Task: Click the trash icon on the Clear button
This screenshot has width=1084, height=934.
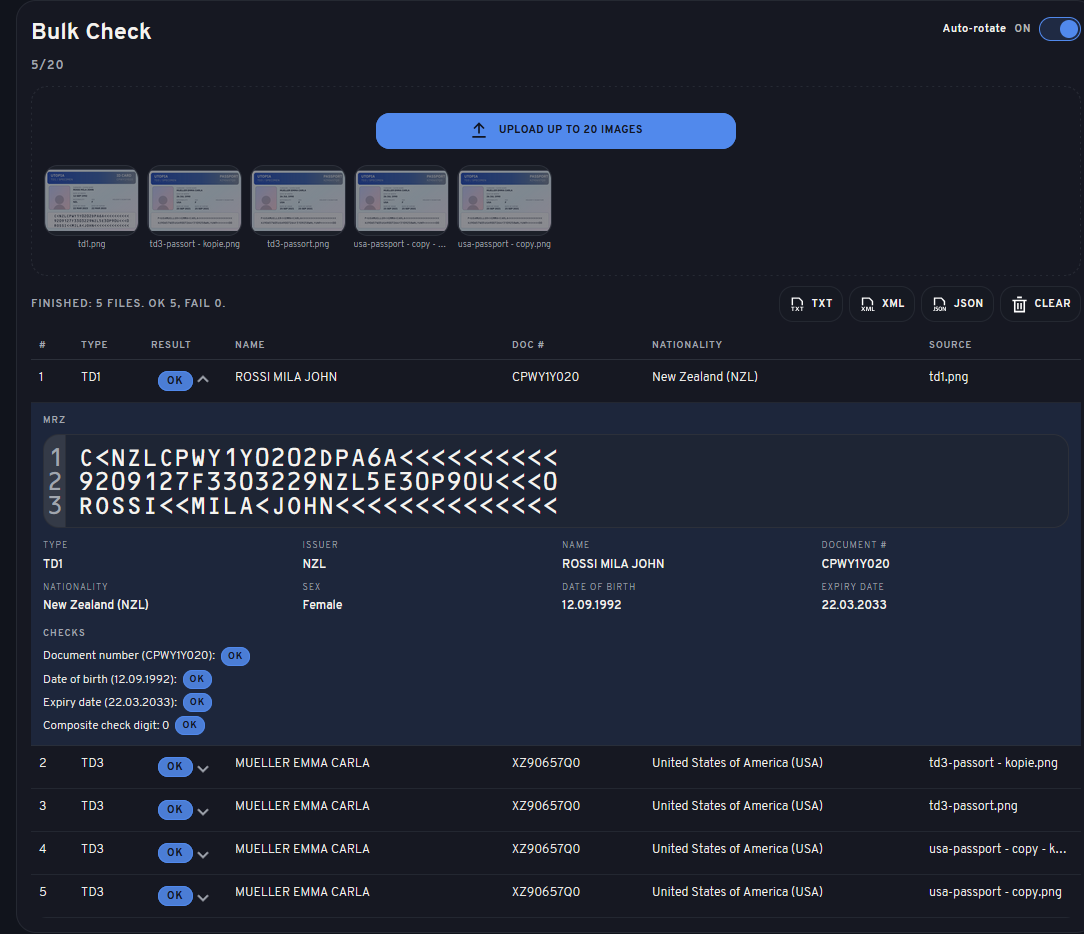Action: (1018, 303)
